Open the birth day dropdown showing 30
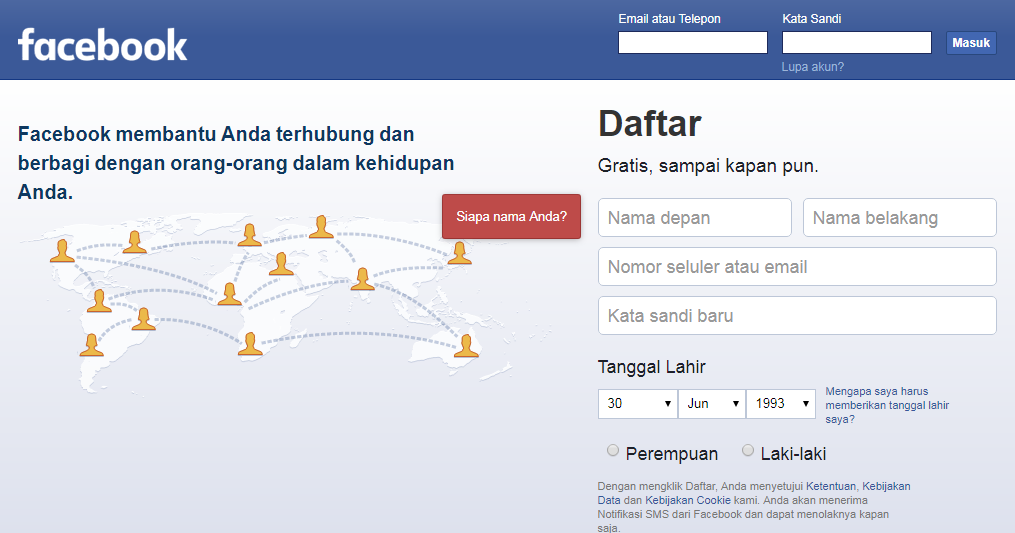Screen dimensions: 1015x533 tap(638, 403)
